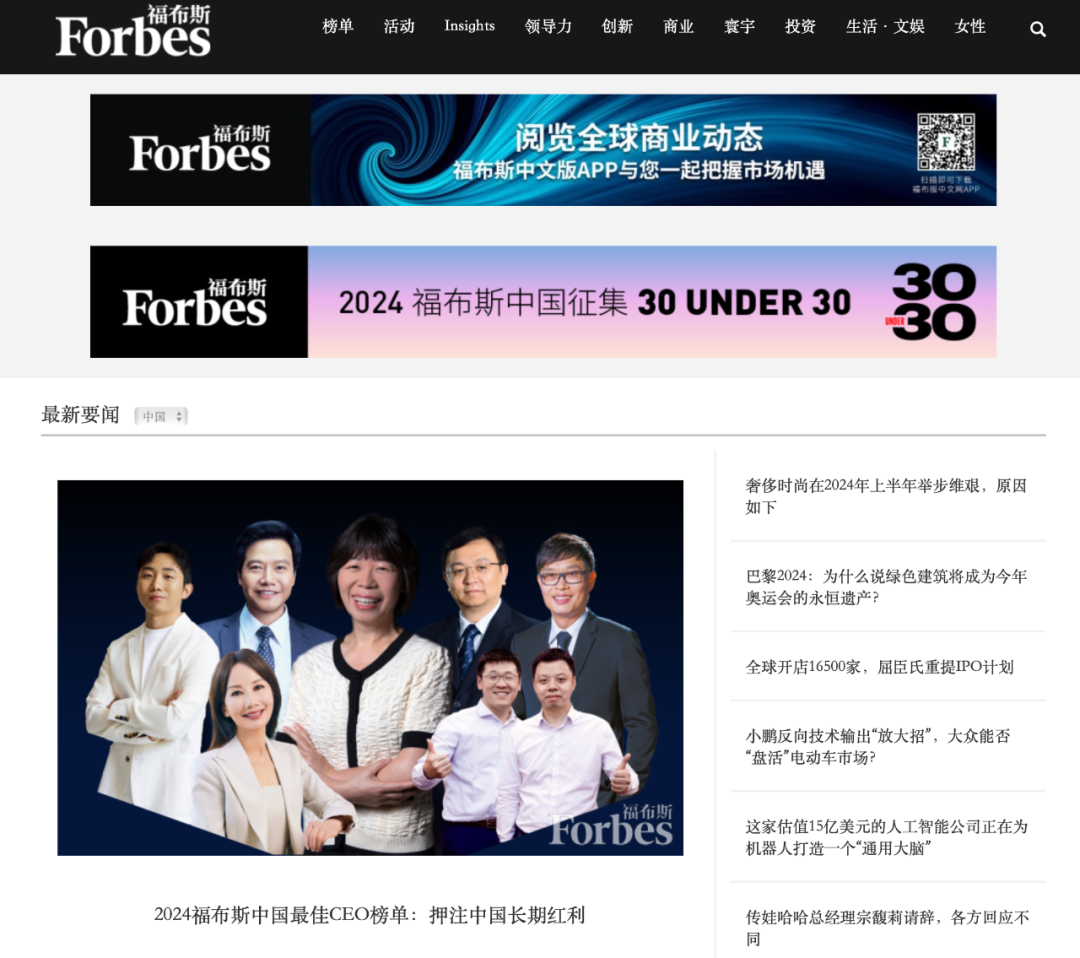Select the 女性 navigation item
Image resolution: width=1080 pixels, height=958 pixels.
coord(970,26)
